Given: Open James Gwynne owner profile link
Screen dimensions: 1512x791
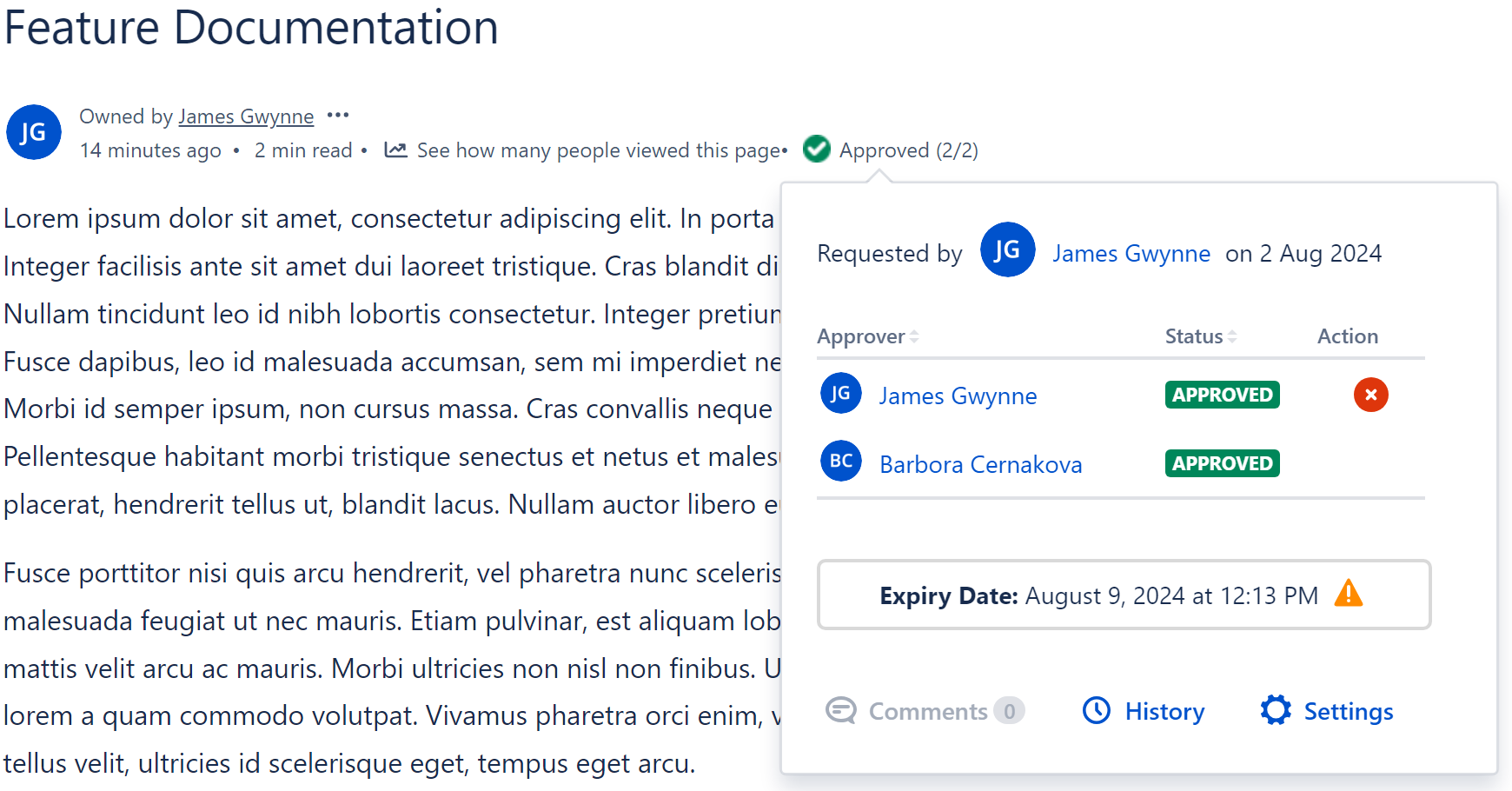Looking at the screenshot, I should pos(246,116).
